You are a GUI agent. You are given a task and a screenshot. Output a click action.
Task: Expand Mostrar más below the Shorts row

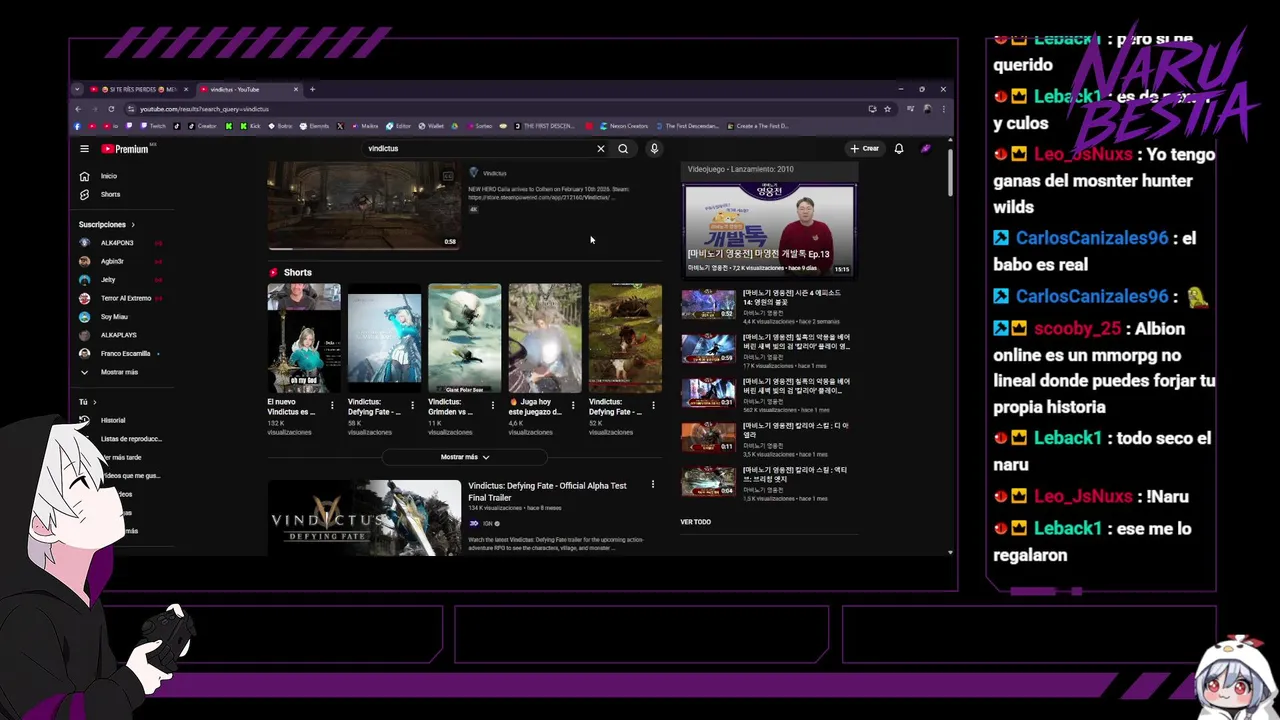[x=465, y=457]
